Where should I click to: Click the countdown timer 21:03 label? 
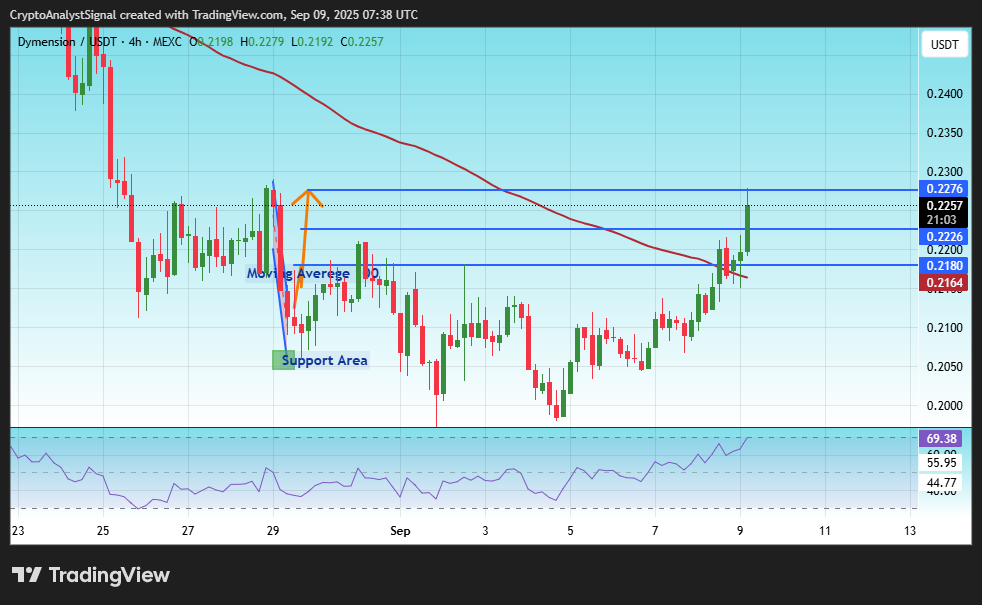[942, 220]
